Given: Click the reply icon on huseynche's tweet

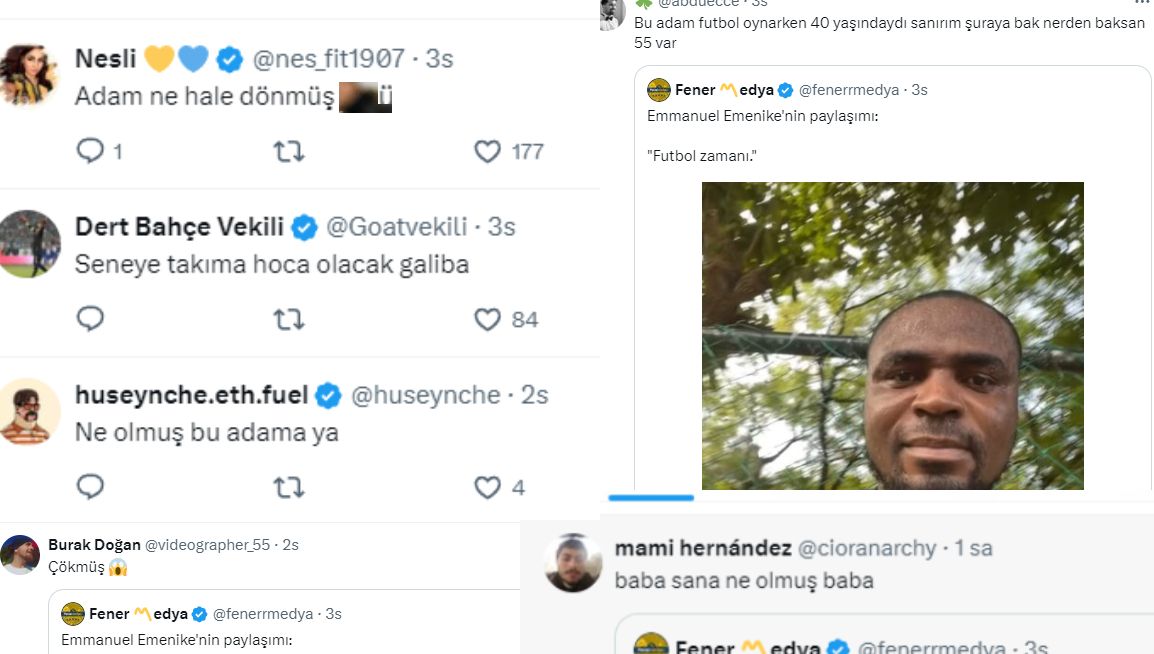Looking at the screenshot, I should [90, 487].
